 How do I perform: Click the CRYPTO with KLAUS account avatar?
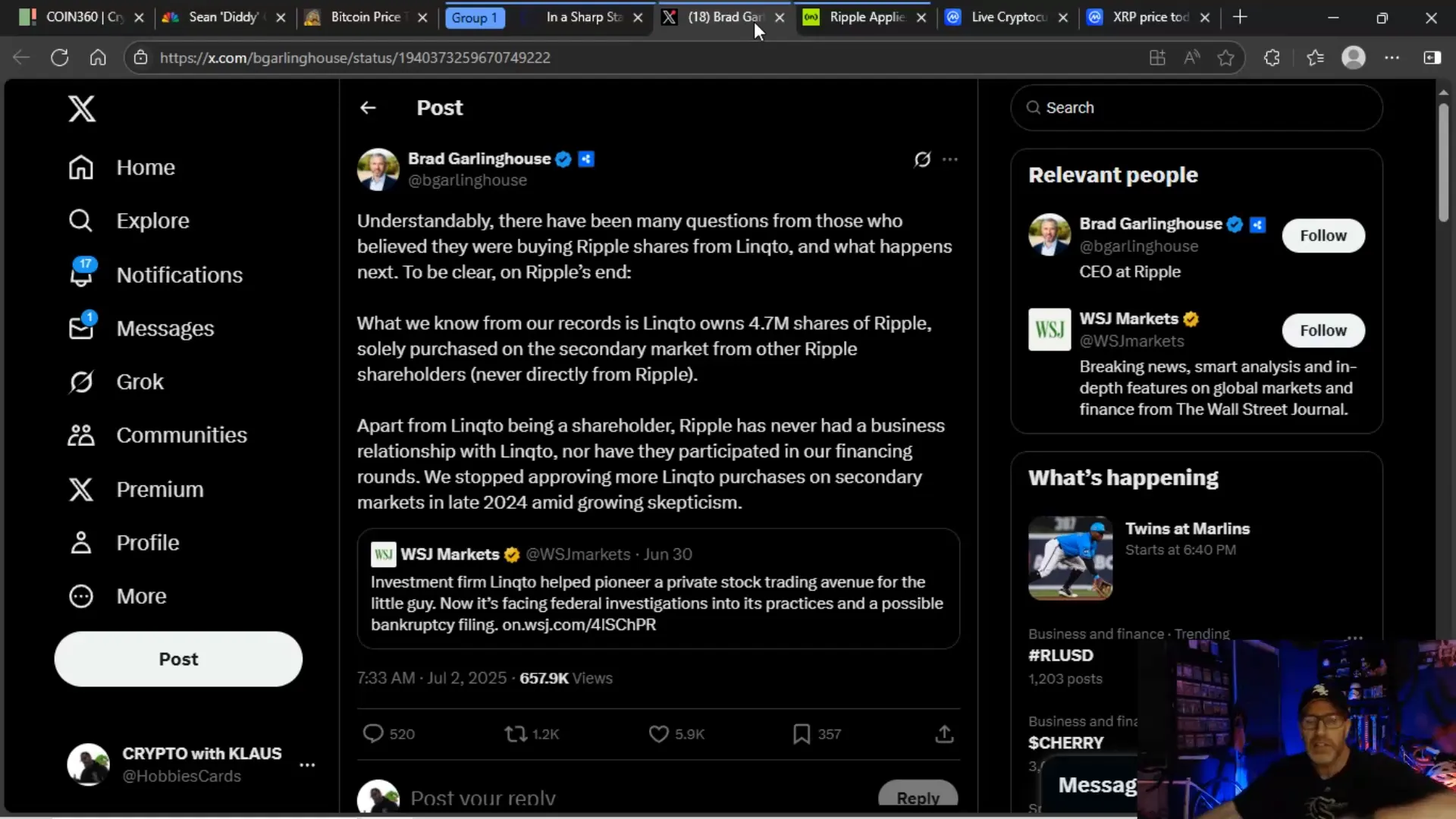tap(88, 764)
